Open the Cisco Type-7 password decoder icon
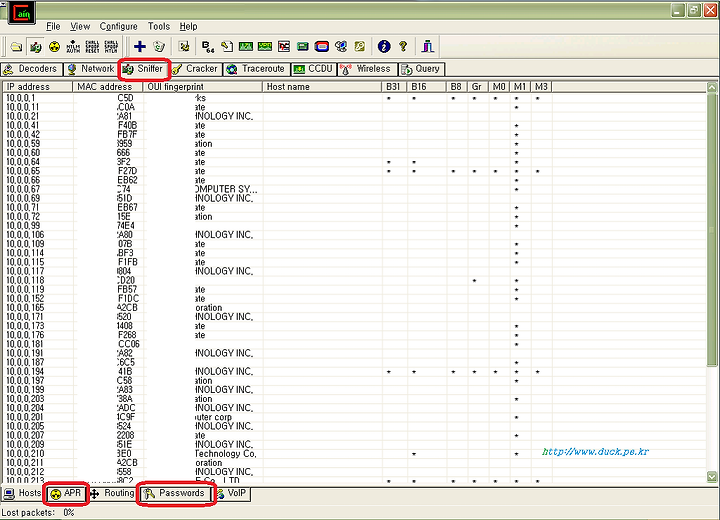 (x=246, y=46)
